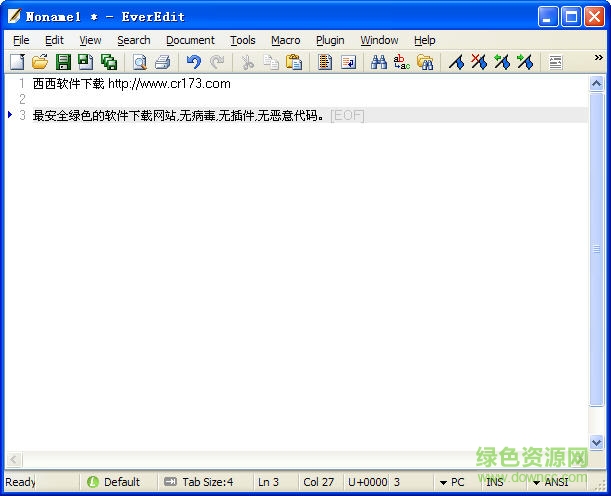Screen dimensions: 611x496
Task: Toggle column mode toolbar icon
Action: (x=325, y=62)
